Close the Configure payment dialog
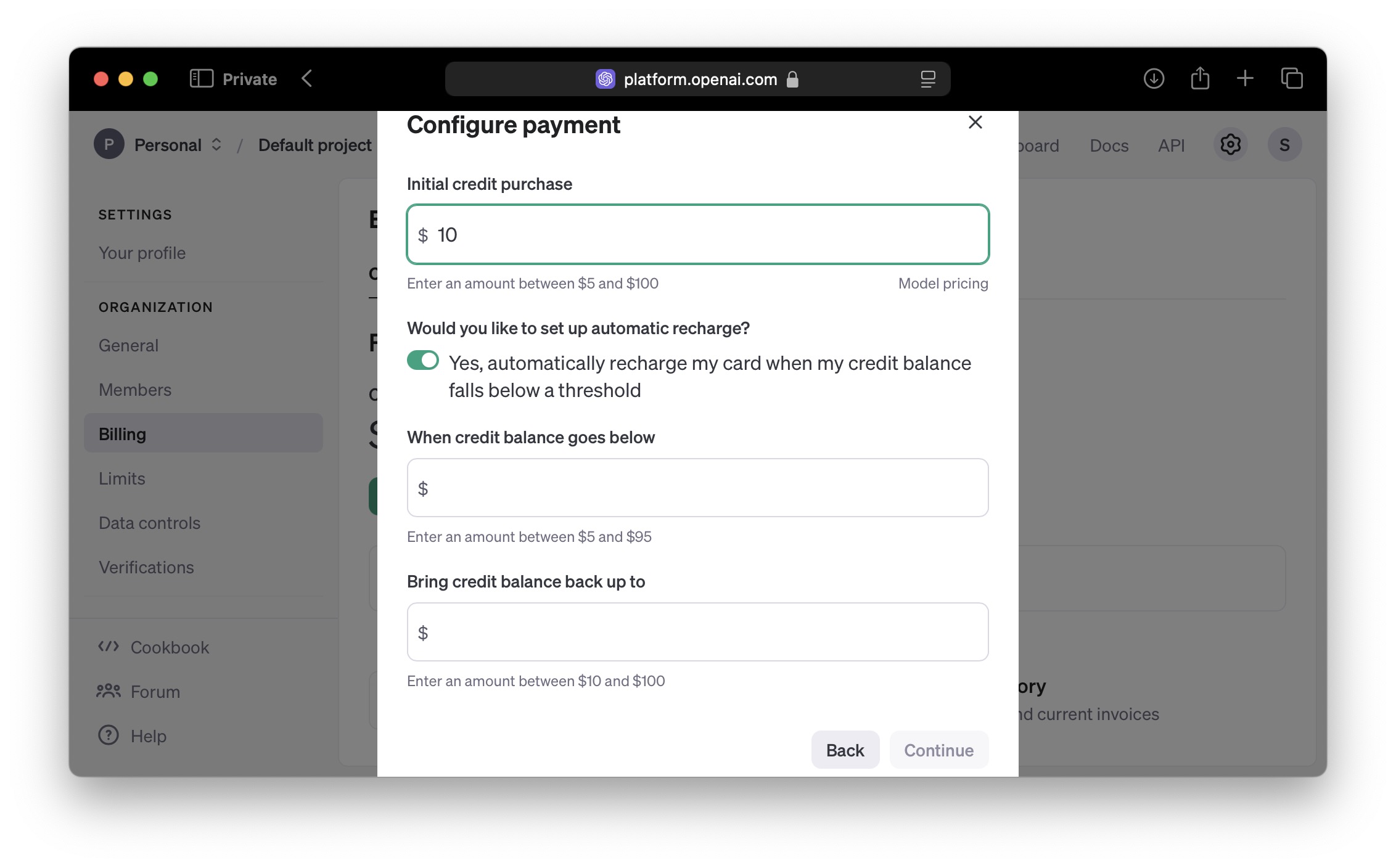The height and width of the screenshot is (868, 1396). (x=975, y=122)
